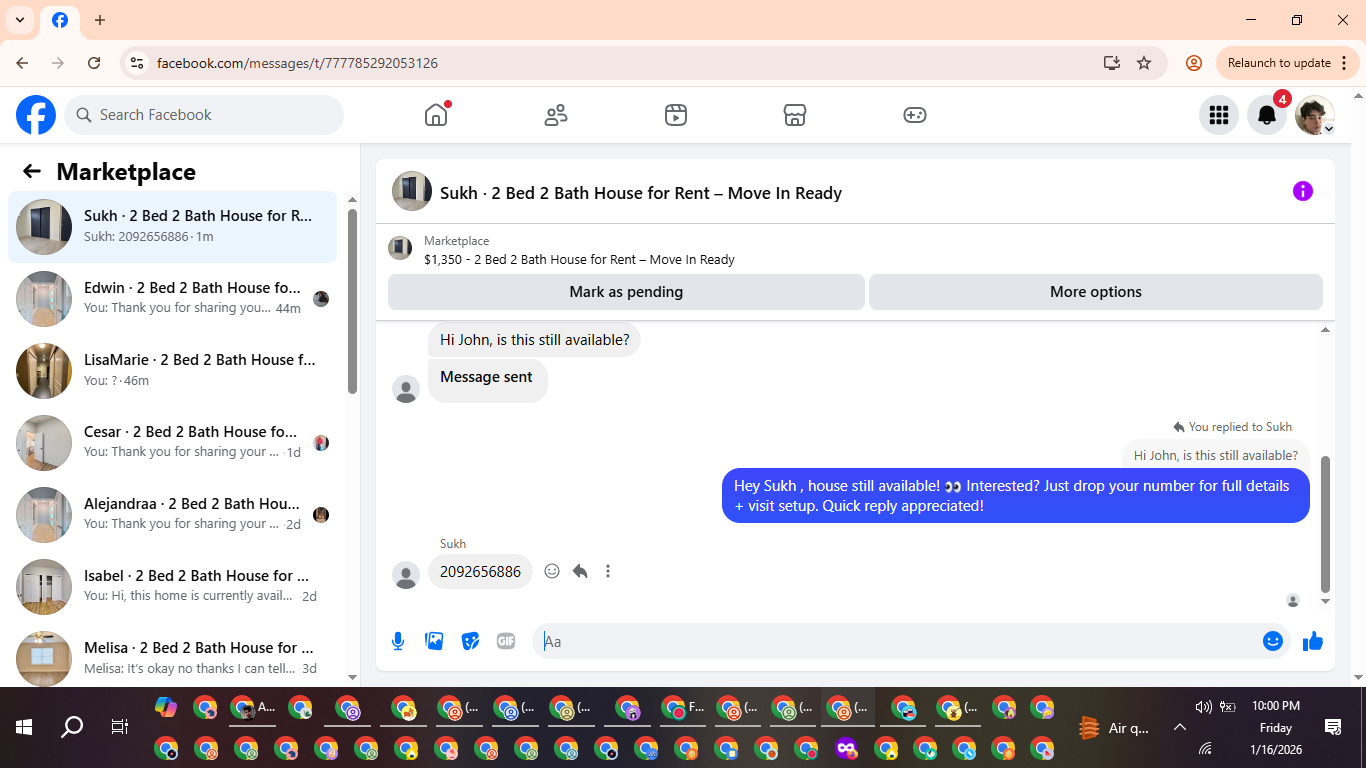Open the Facebook logo home link

tap(36, 115)
